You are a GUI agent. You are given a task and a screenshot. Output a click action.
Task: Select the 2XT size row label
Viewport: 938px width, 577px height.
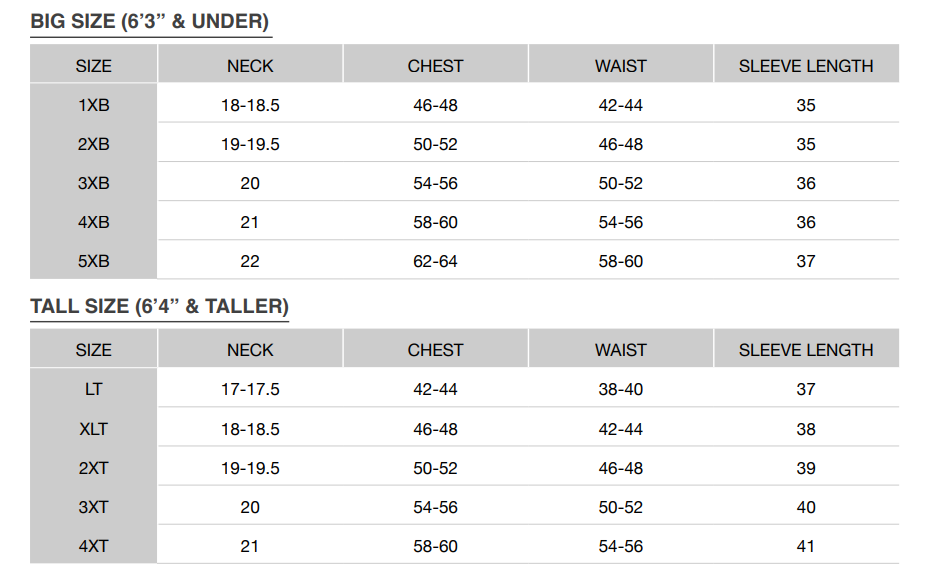94,468
